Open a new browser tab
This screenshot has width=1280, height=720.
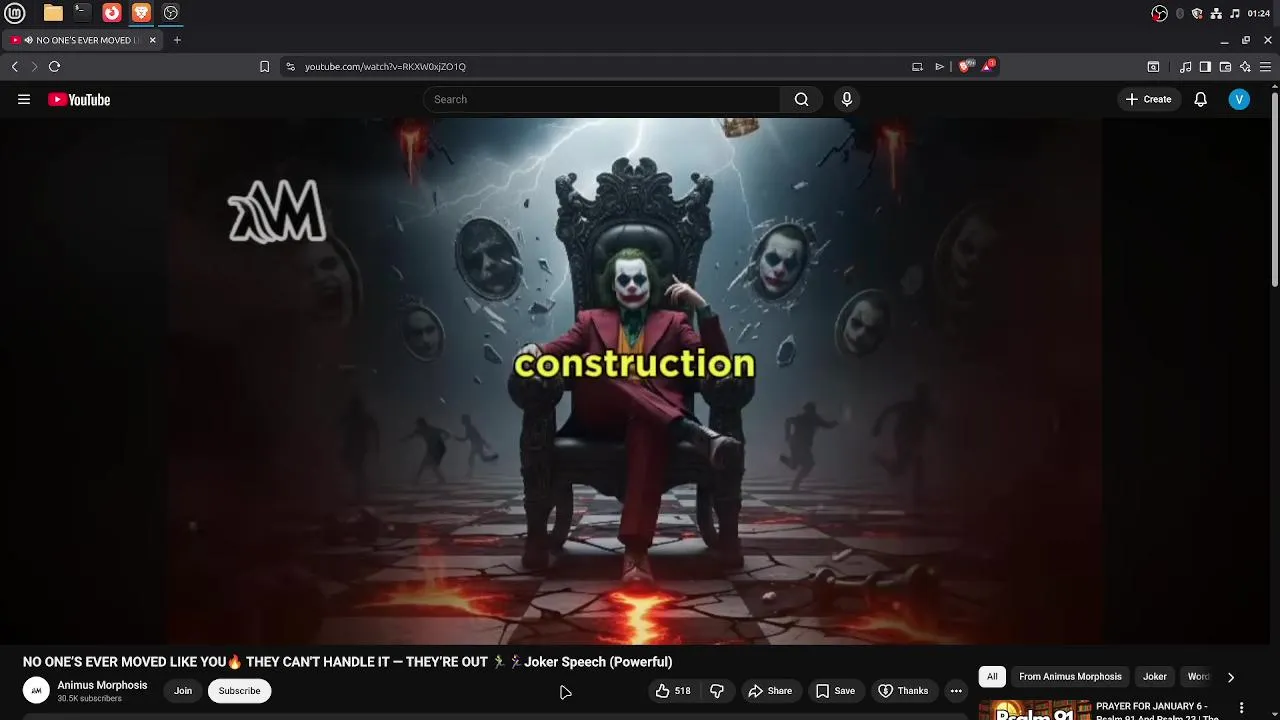tap(177, 40)
